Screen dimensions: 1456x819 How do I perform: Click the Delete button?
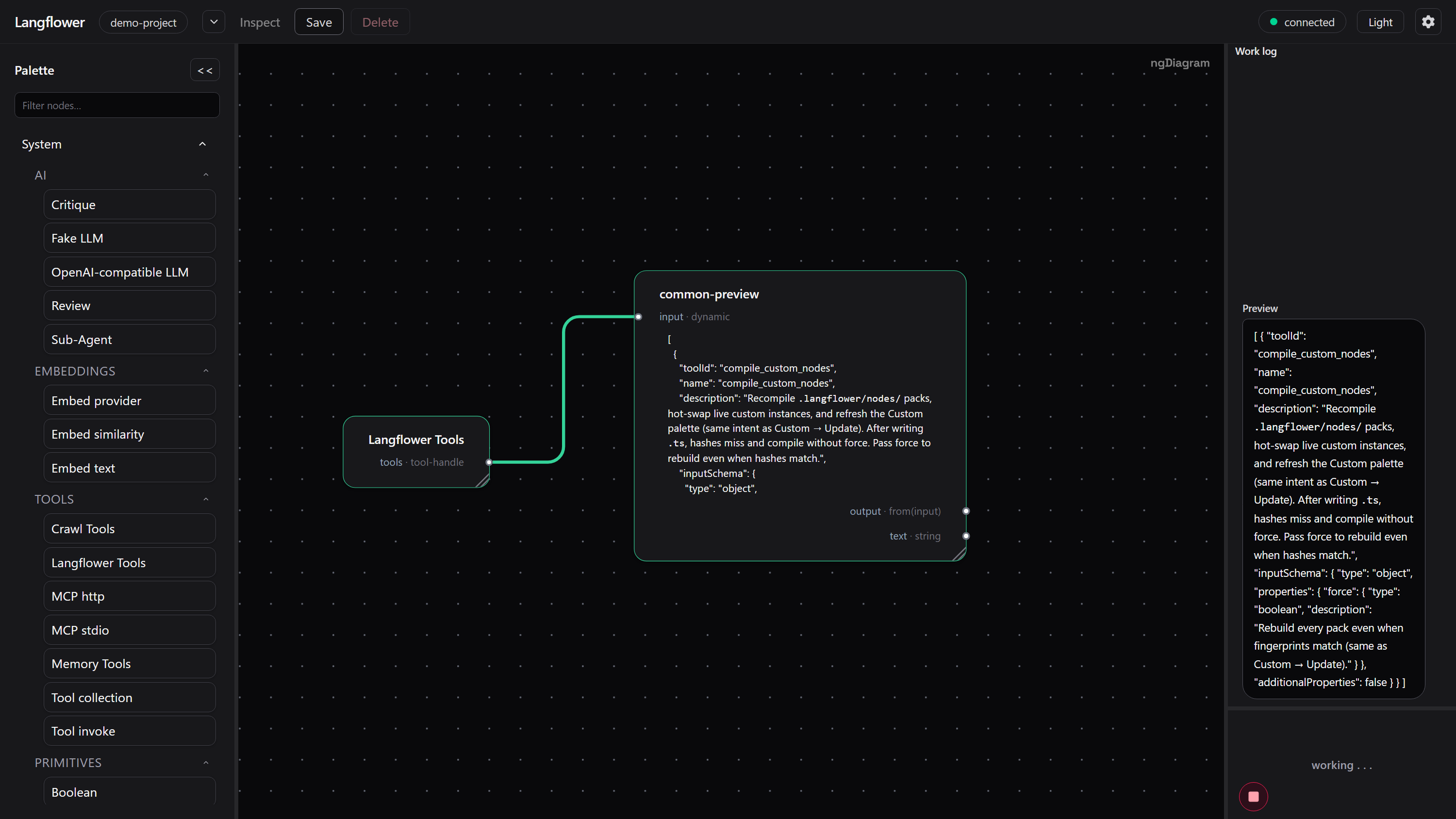380,22
